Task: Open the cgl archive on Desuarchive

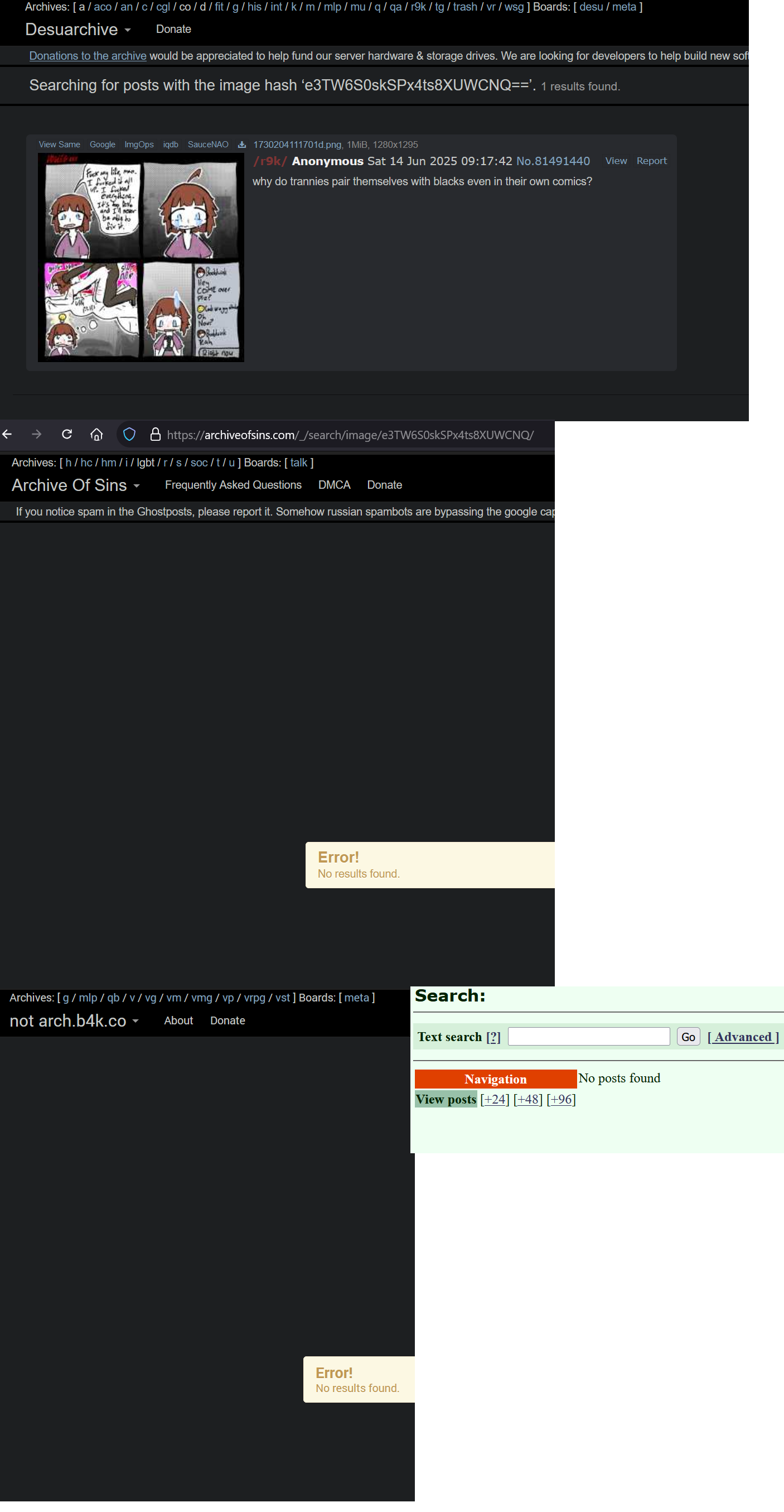Action: click(163, 7)
